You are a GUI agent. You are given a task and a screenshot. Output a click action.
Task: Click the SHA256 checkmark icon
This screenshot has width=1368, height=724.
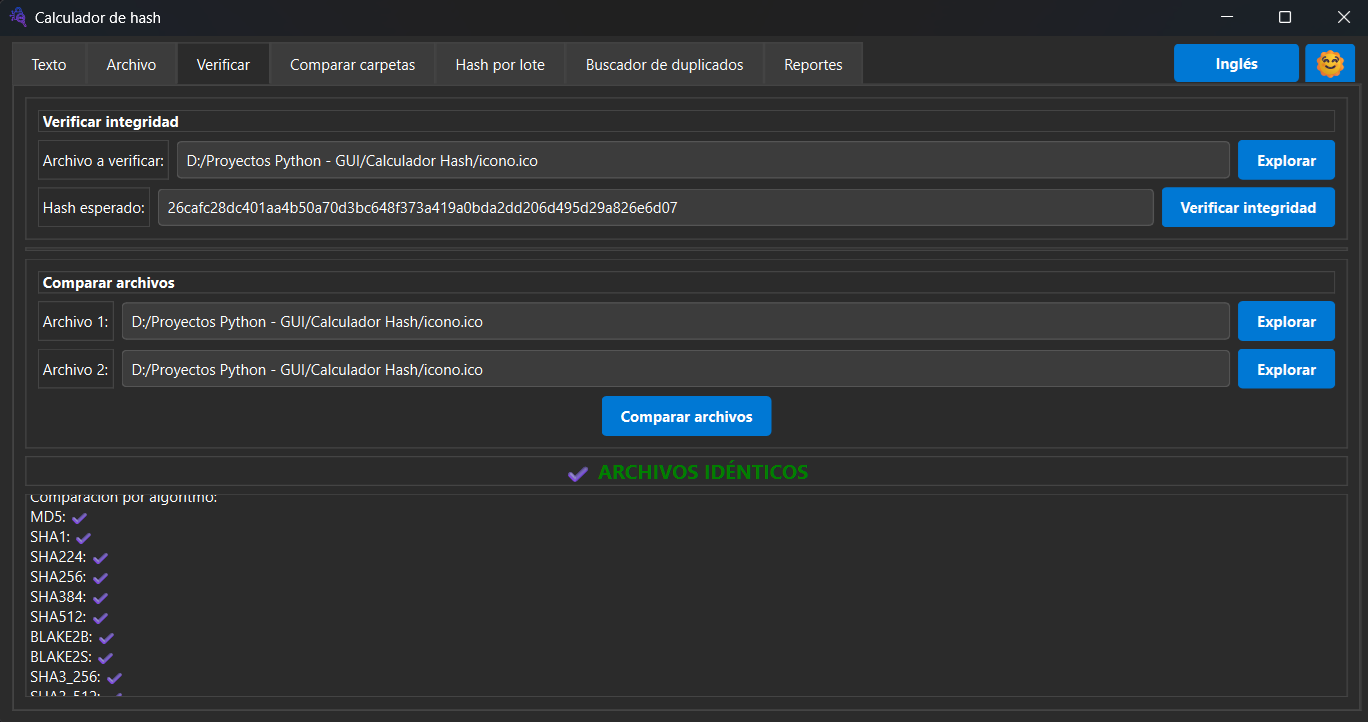pyautogui.click(x=100, y=578)
